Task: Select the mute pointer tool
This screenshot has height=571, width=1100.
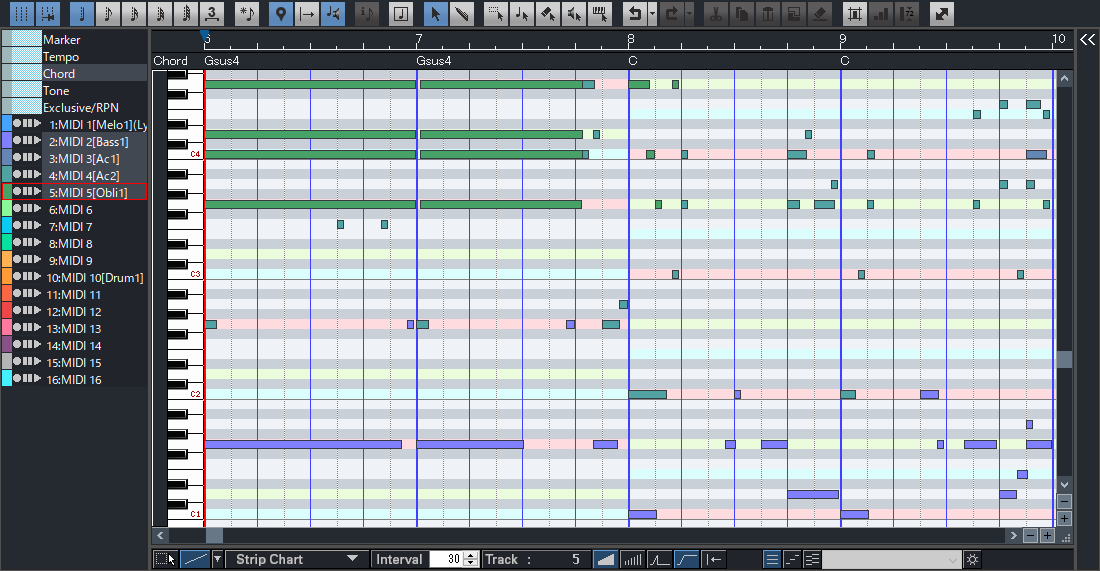Action: coord(574,13)
